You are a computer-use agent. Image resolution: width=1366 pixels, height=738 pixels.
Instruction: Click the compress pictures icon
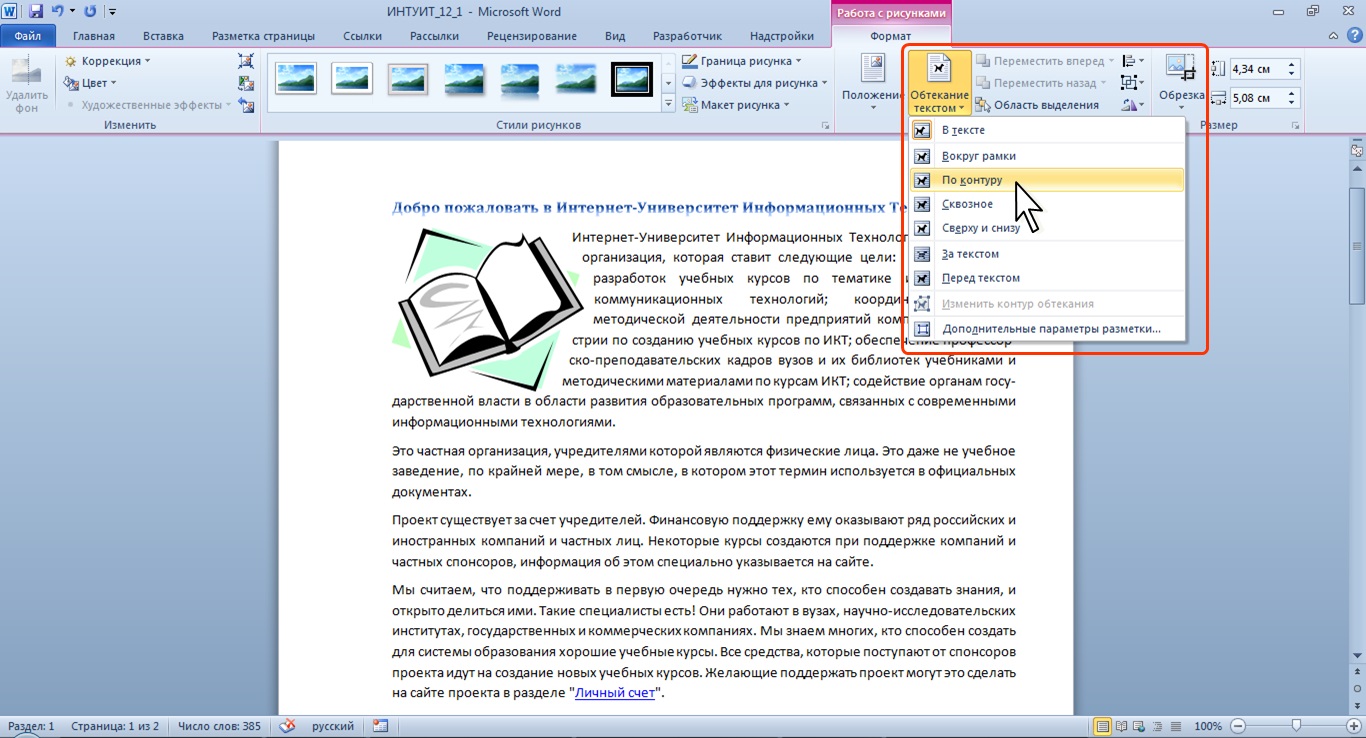(x=247, y=62)
